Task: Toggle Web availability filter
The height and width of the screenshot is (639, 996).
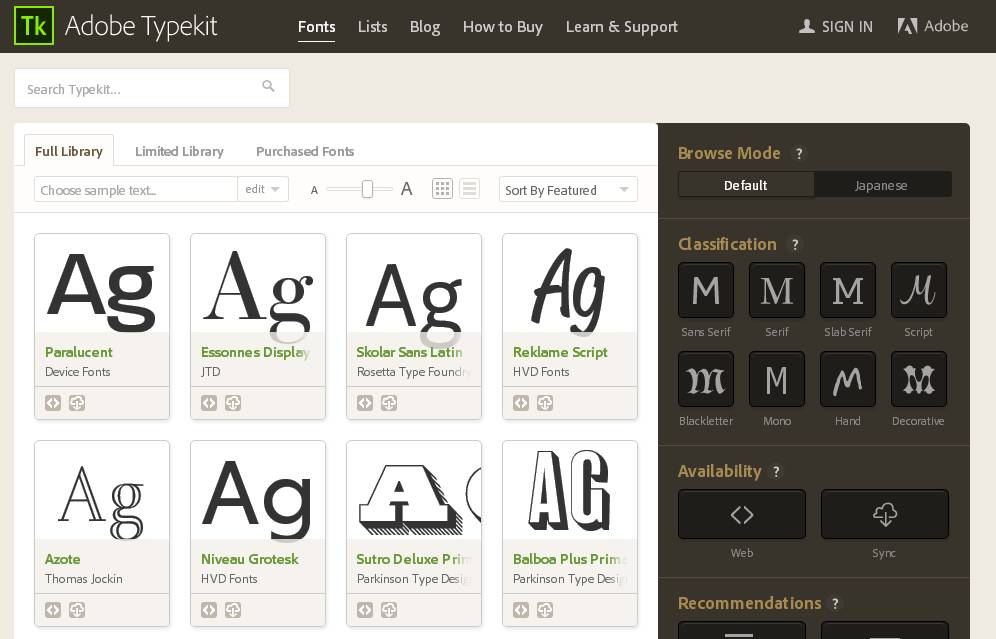Action: pyautogui.click(x=742, y=514)
